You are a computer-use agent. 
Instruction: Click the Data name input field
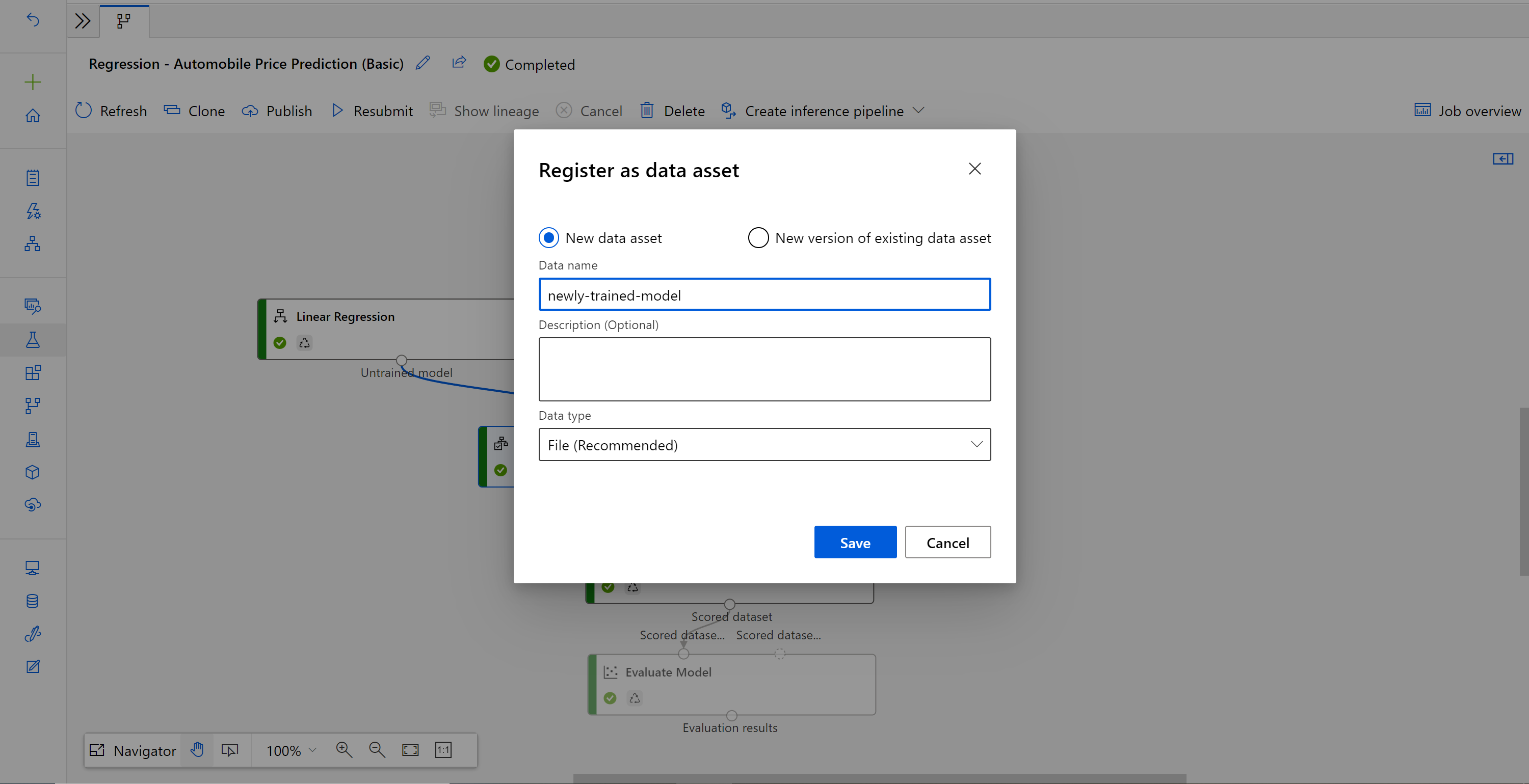[x=764, y=294]
